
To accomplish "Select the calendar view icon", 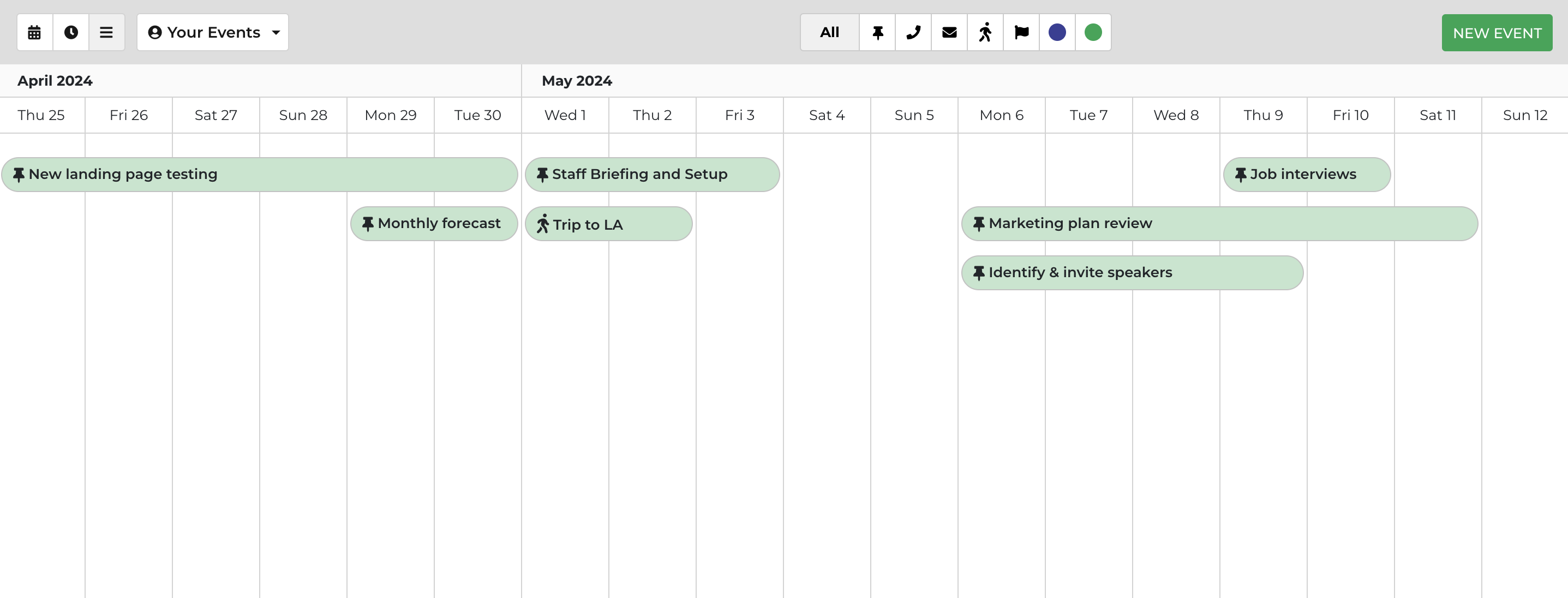I will coord(33,32).
